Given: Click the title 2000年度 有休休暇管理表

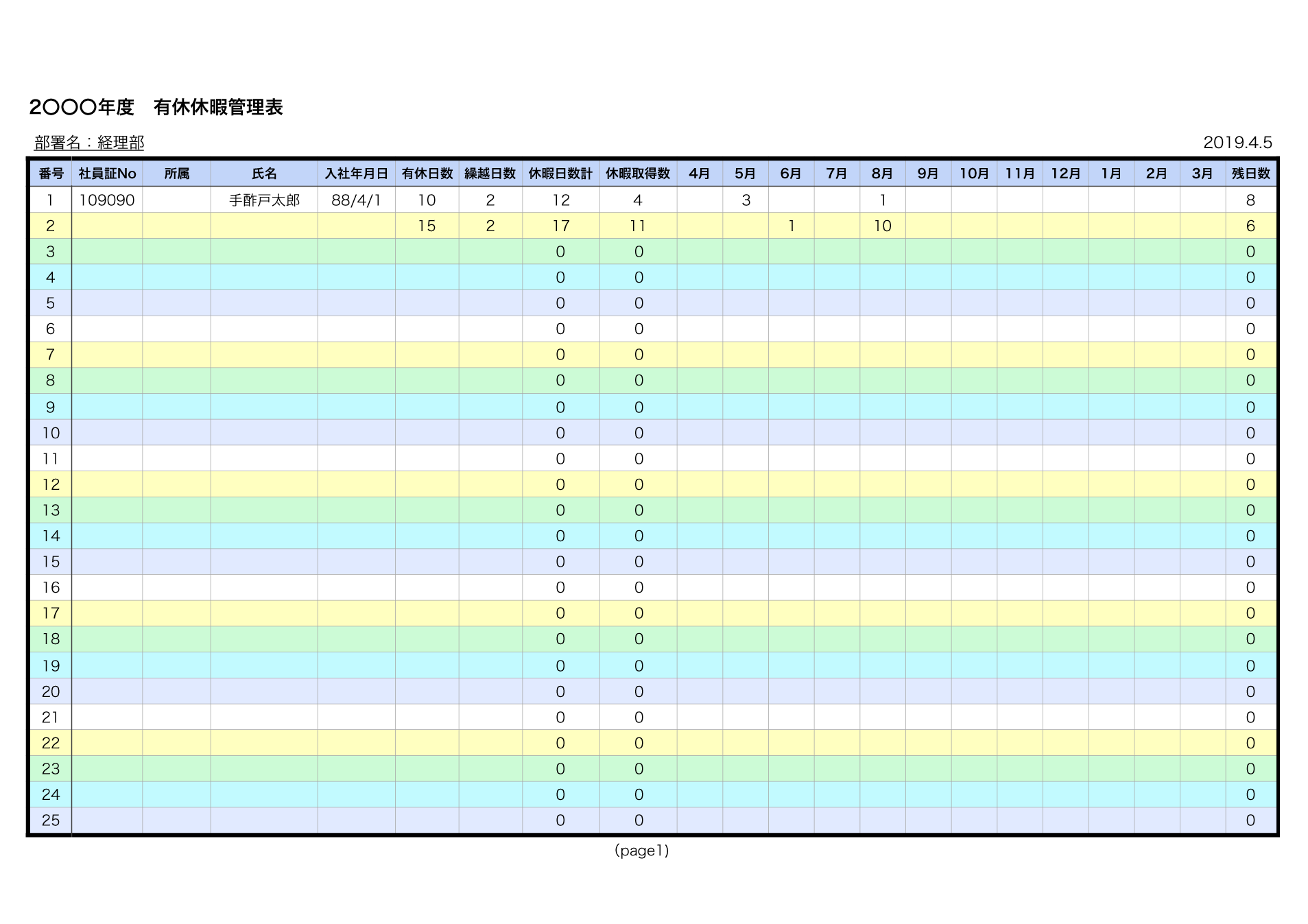Looking at the screenshot, I should pyautogui.click(x=156, y=108).
